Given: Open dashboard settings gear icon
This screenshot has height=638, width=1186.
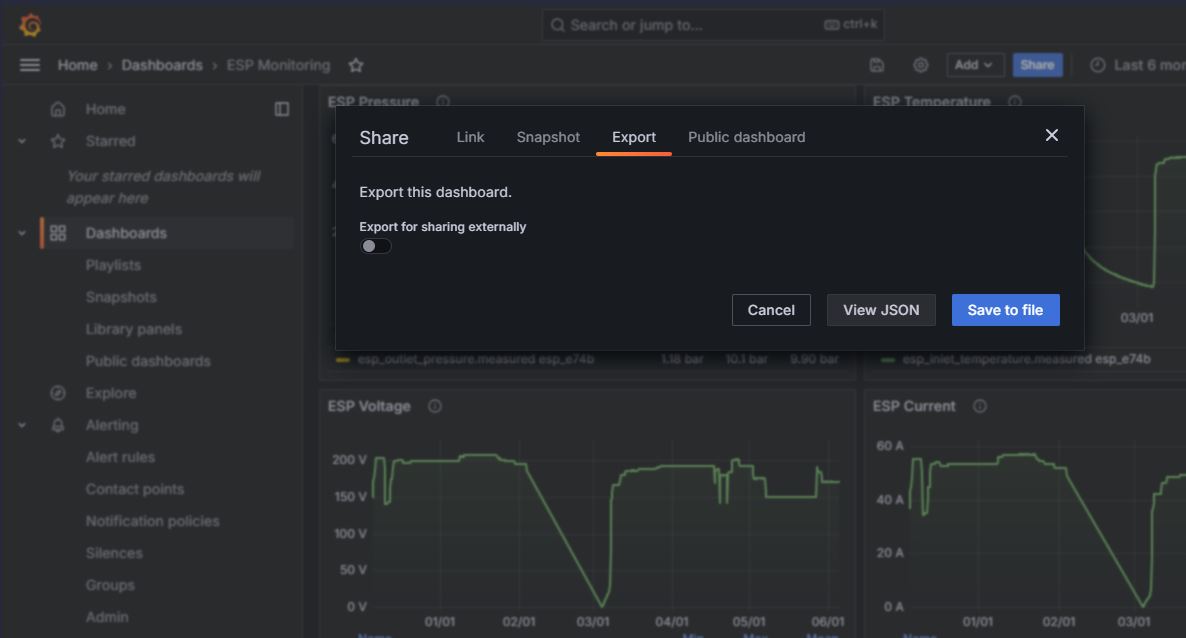Looking at the screenshot, I should tap(921, 65).
